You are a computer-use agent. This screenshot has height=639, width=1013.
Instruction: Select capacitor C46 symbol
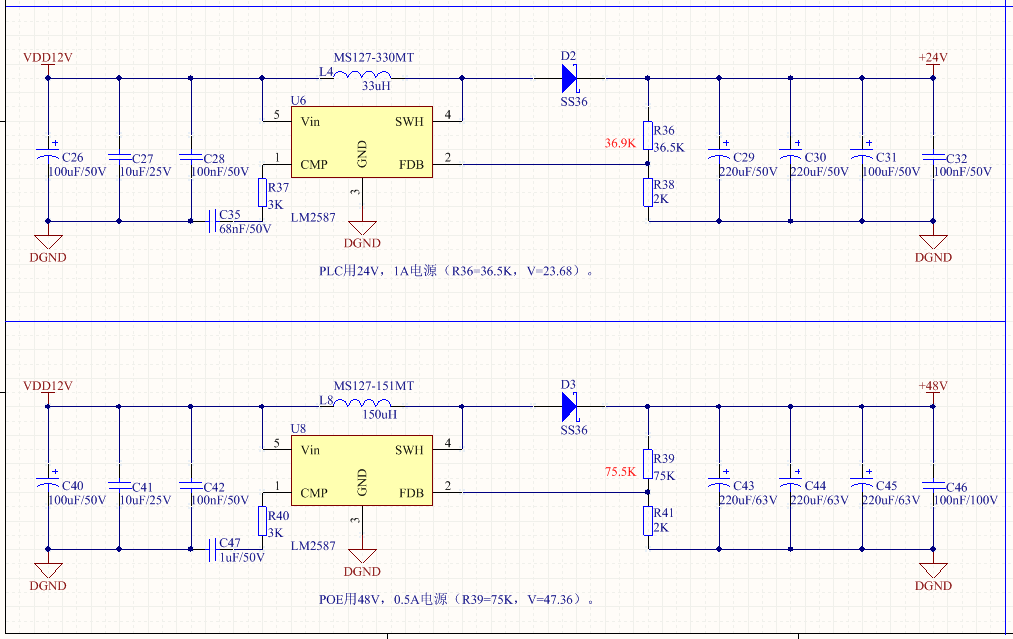[933, 485]
